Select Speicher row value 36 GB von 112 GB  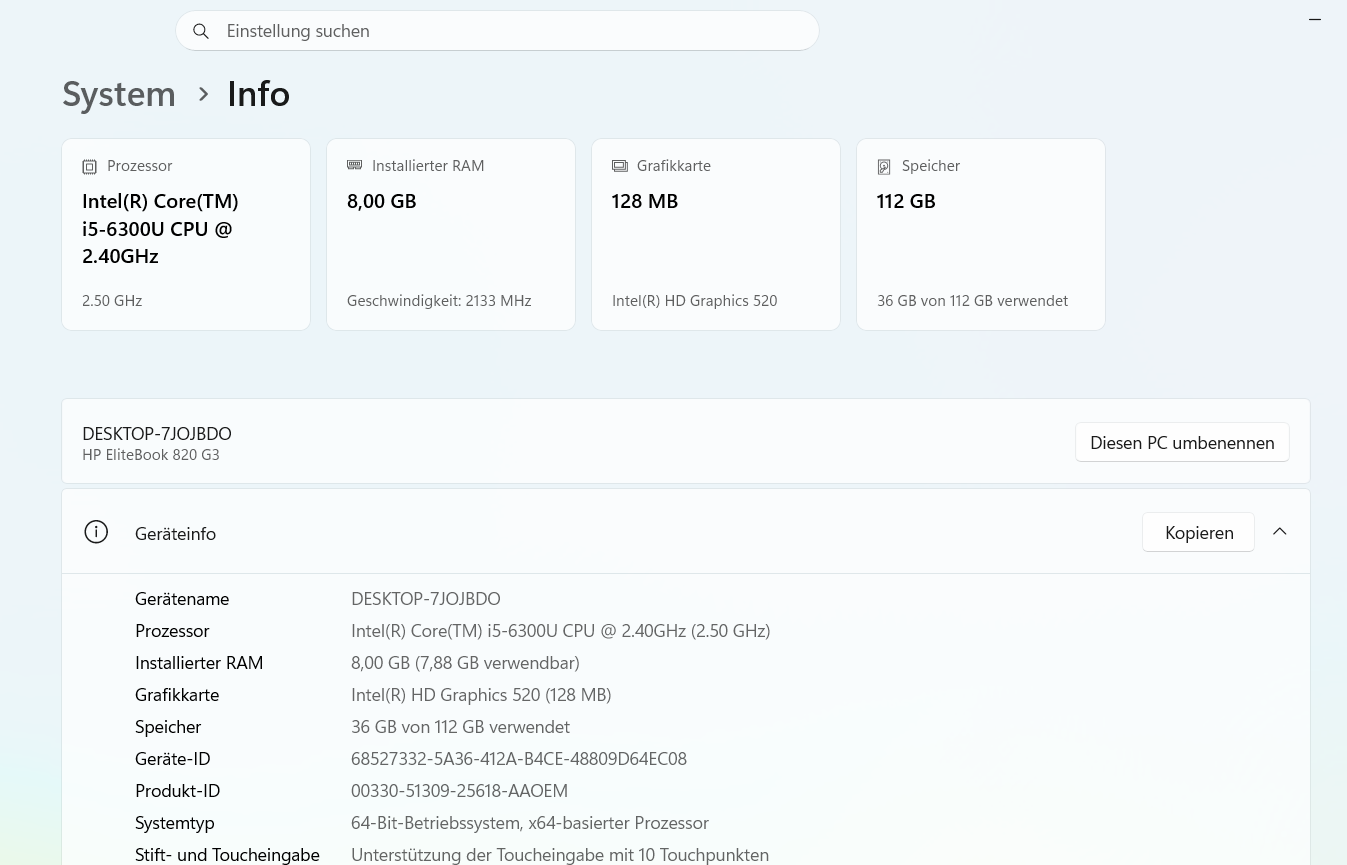tap(460, 727)
